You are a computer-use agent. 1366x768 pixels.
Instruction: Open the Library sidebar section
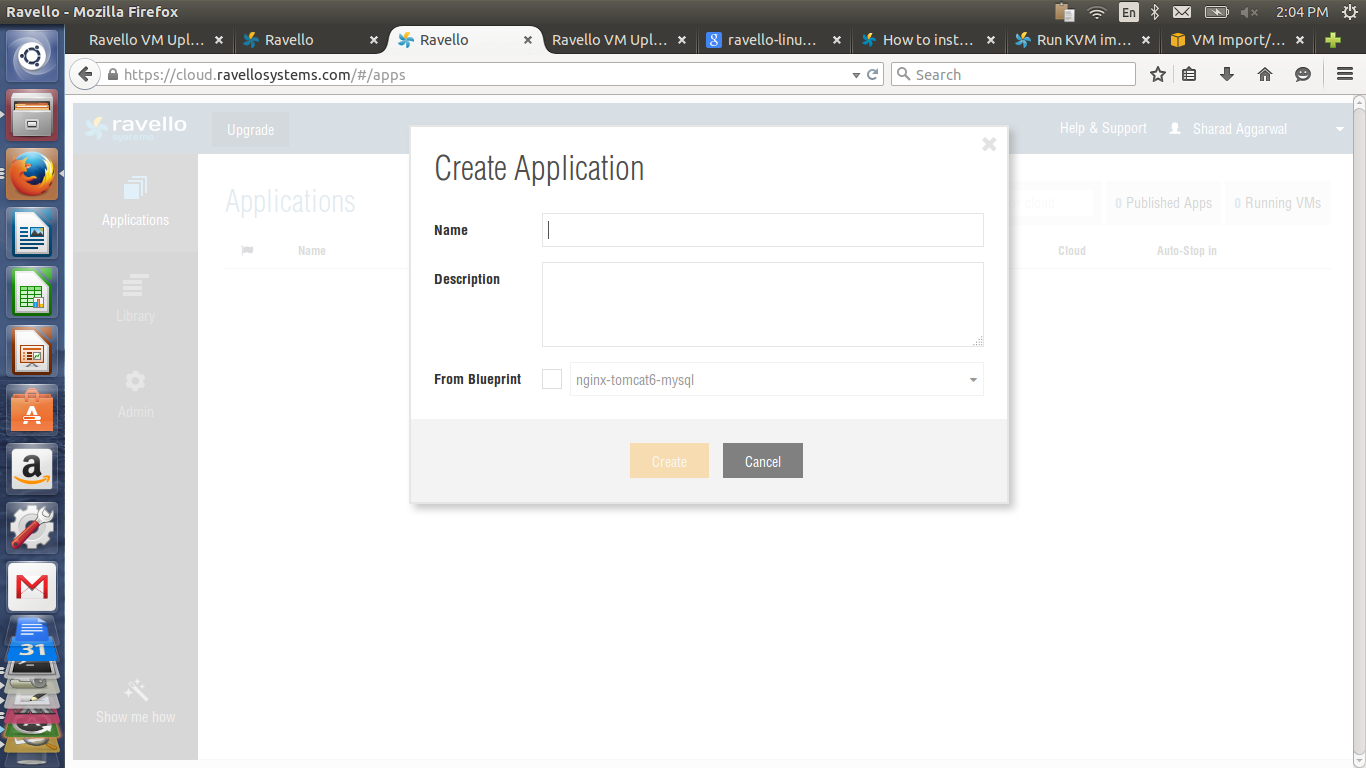[135, 297]
